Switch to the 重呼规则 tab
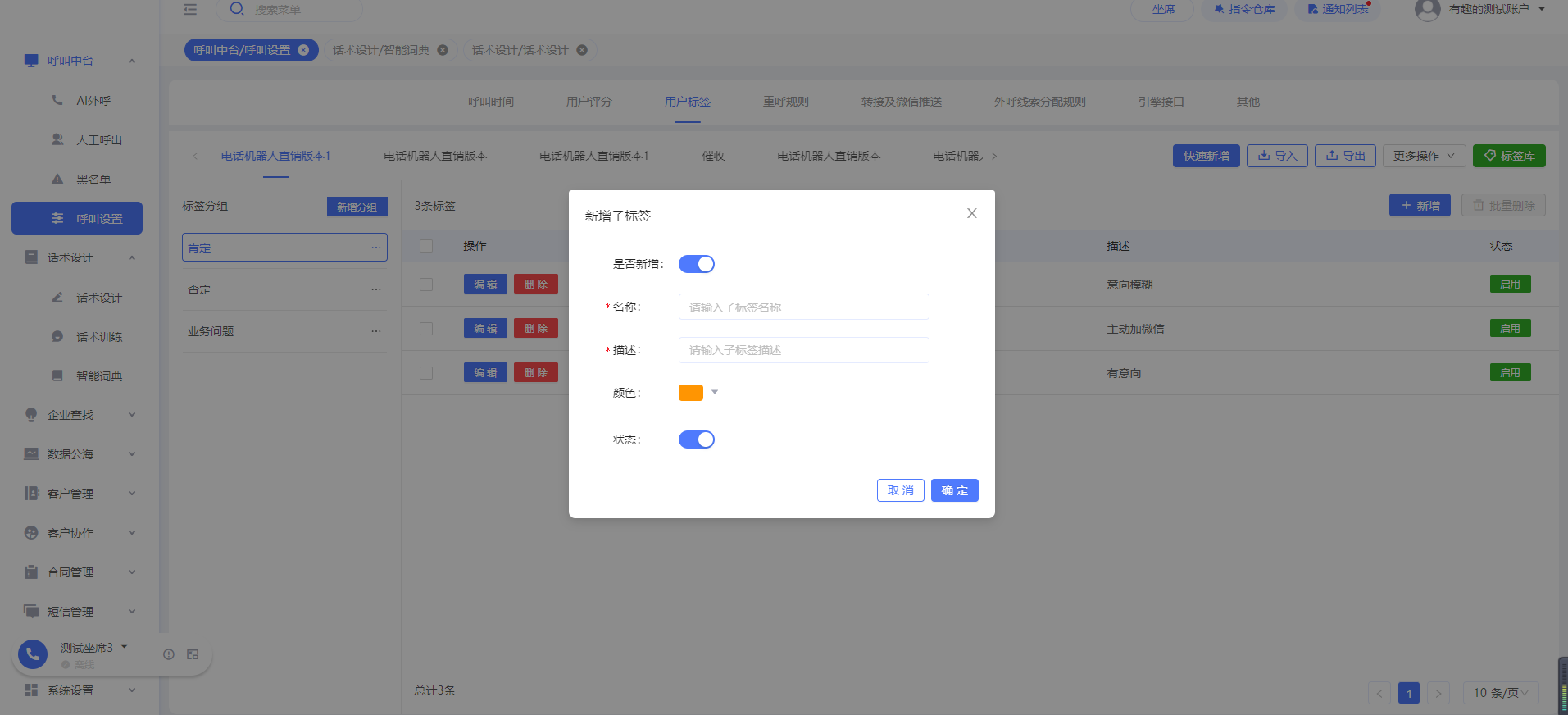The width and height of the screenshot is (1568, 715). (x=785, y=102)
